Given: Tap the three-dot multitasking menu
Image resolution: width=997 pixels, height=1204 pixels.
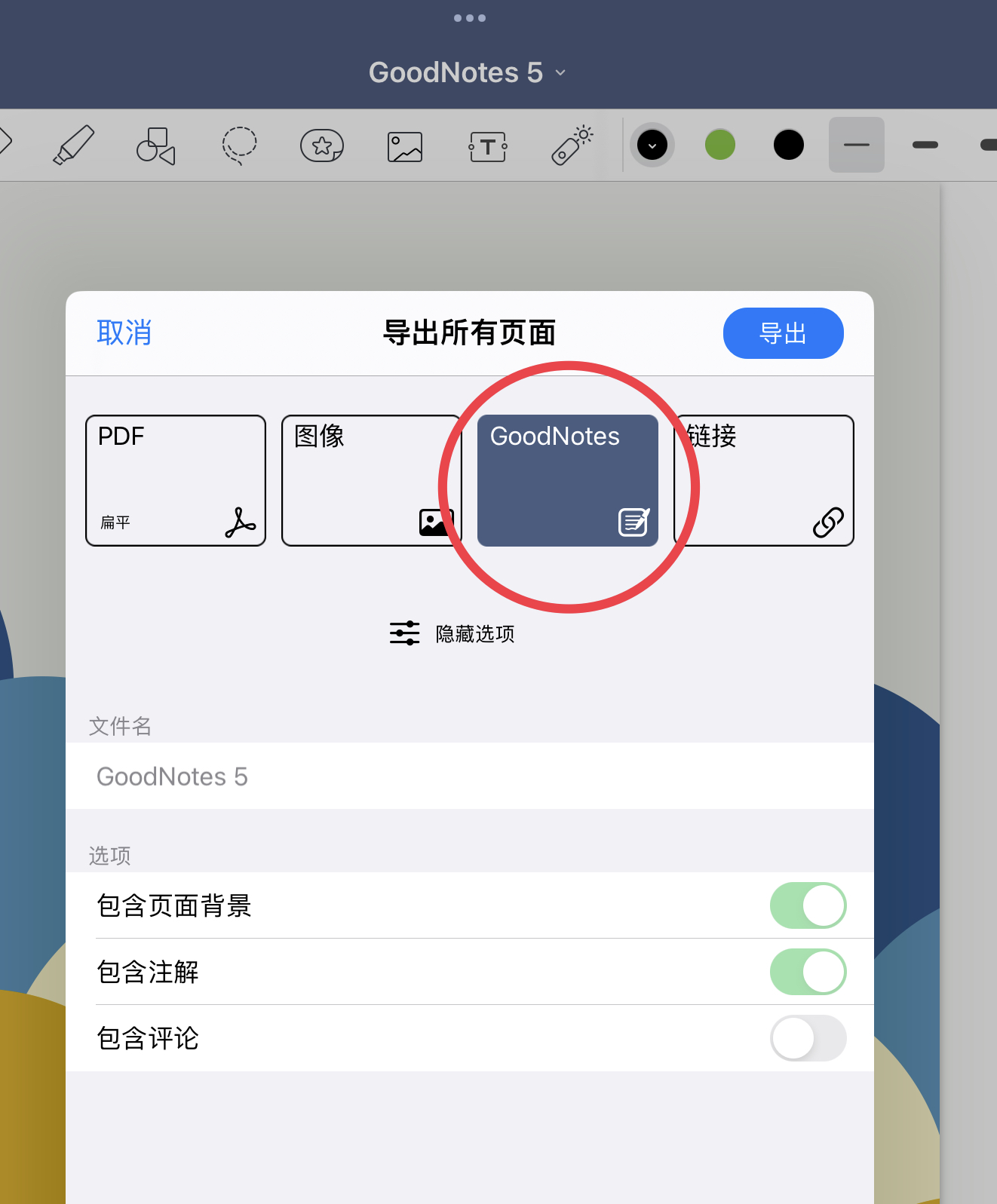Looking at the screenshot, I should pyautogui.click(x=470, y=18).
